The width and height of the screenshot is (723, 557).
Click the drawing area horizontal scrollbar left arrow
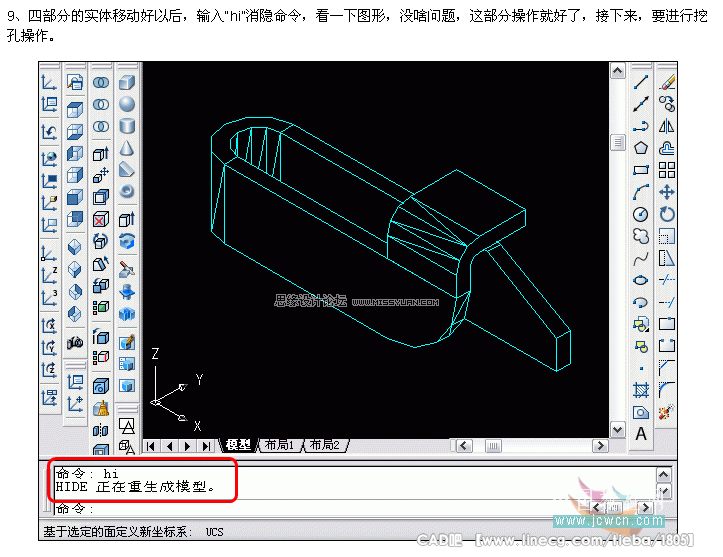[464, 445]
